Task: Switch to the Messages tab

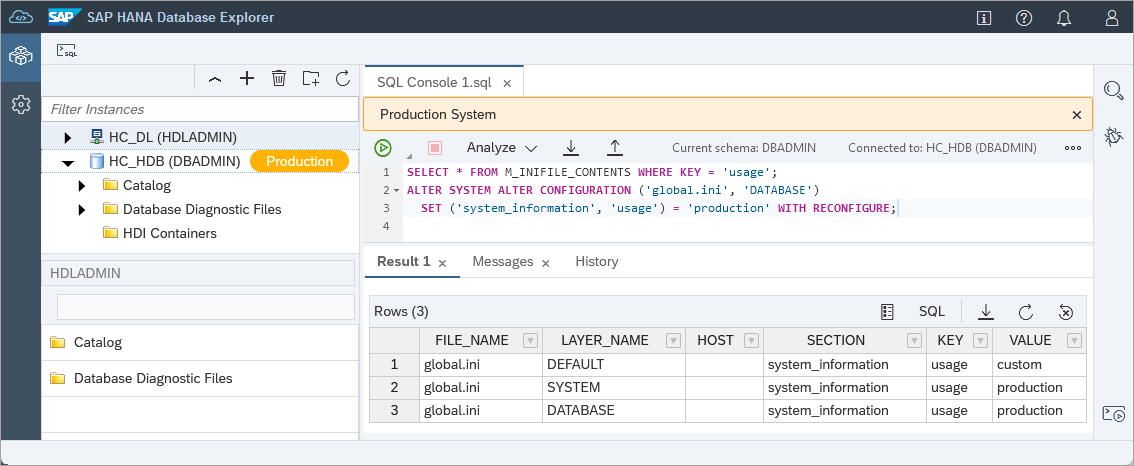Action: pyautogui.click(x=503, y=262)
